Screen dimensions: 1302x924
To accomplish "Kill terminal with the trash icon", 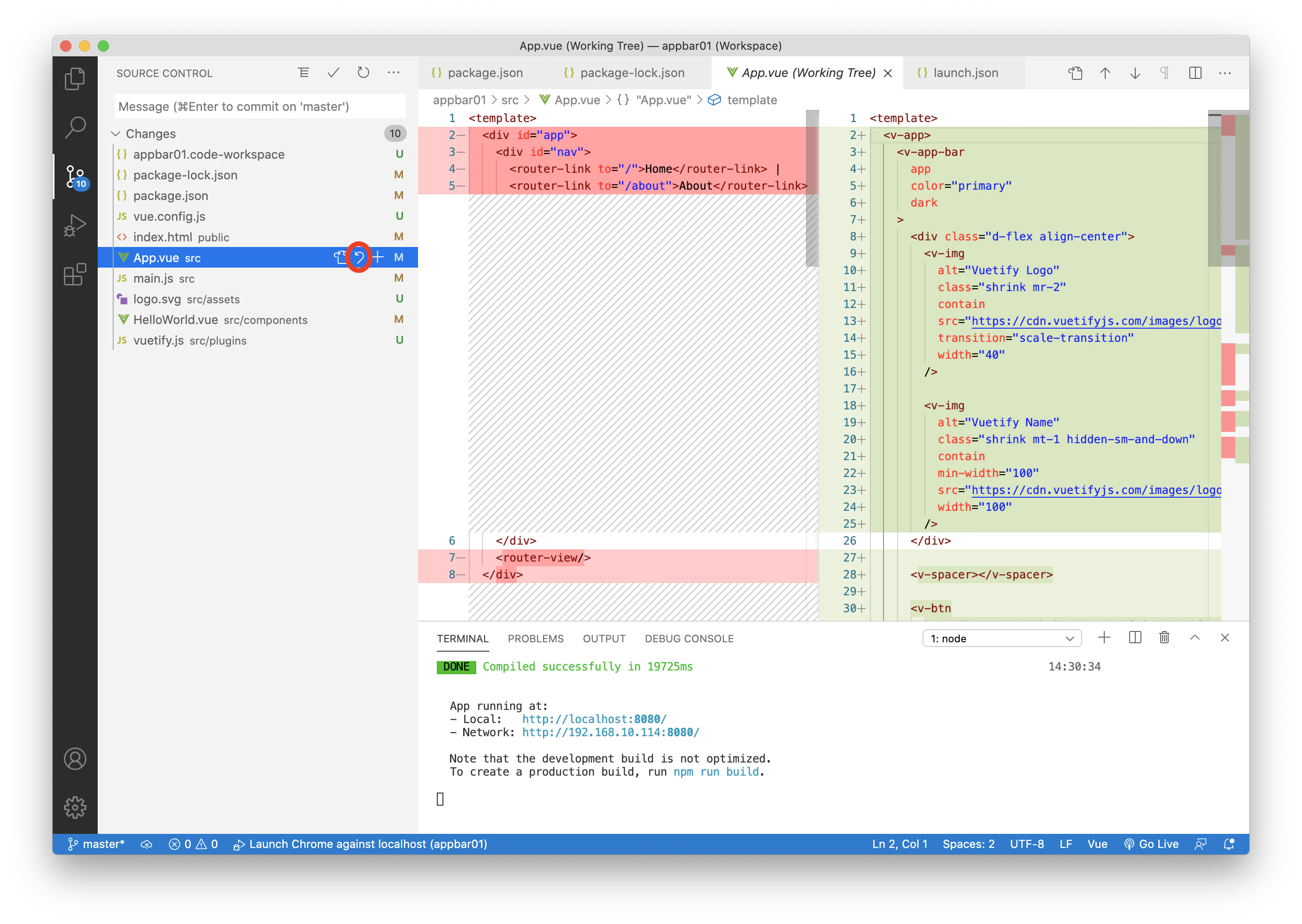I will (1164, 638).
